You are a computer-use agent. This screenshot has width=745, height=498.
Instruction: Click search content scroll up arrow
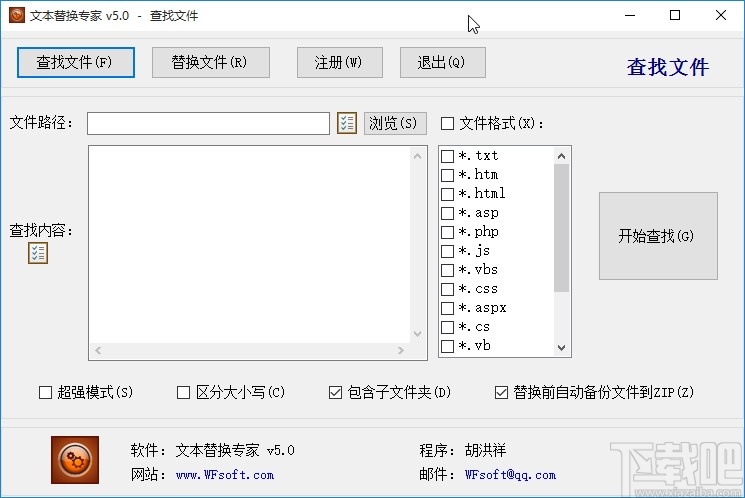click(x=417, y=156)
